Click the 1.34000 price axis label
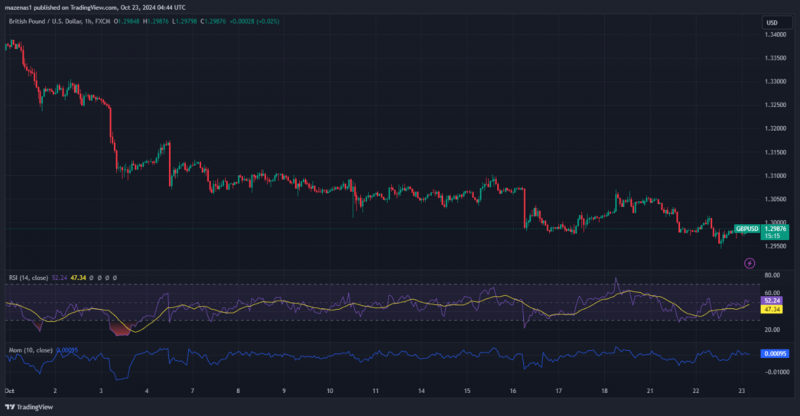Screen dimensions: 800x416 coord(775,35)
